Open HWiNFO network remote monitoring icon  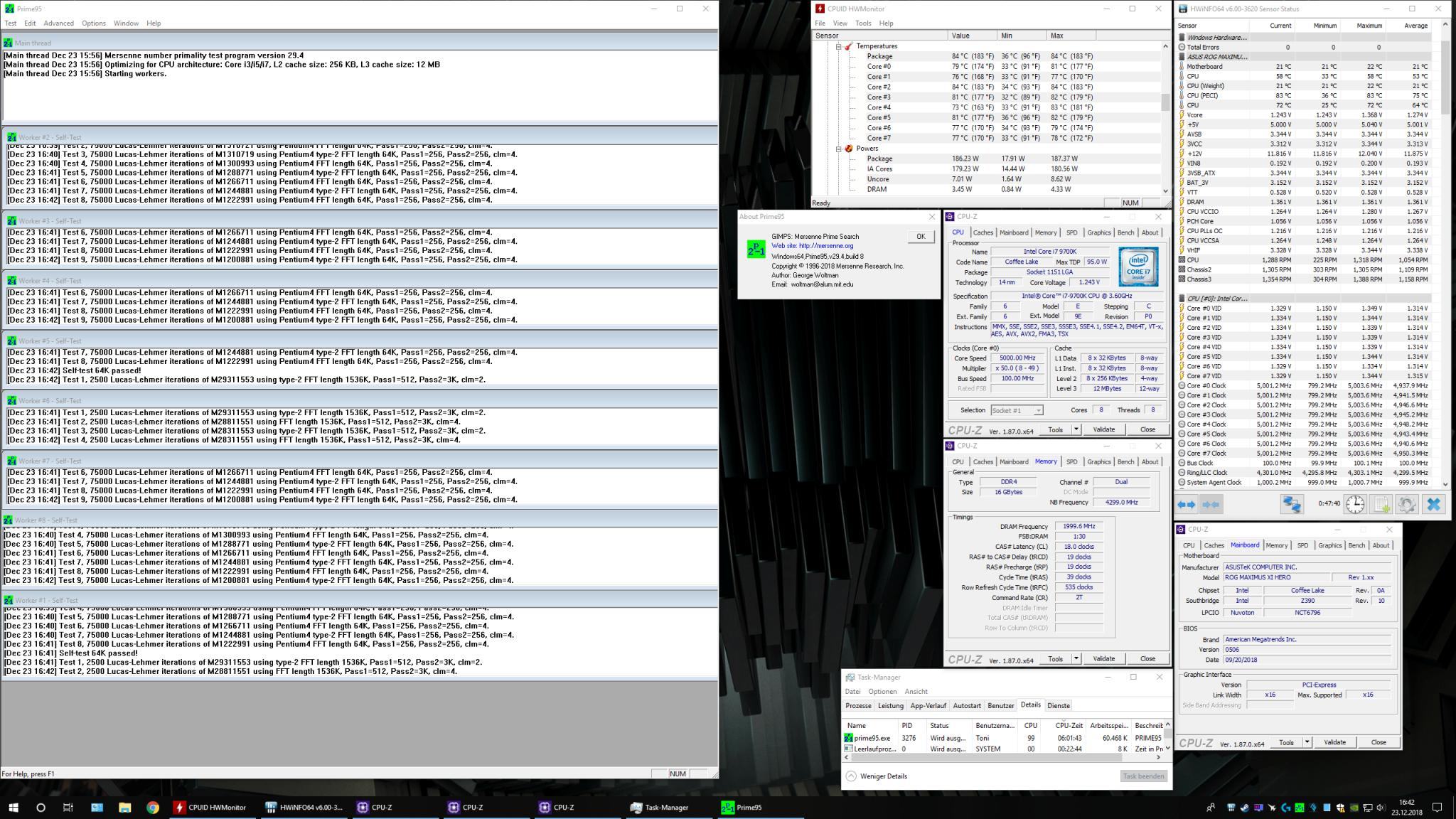tap(1292, 504)
